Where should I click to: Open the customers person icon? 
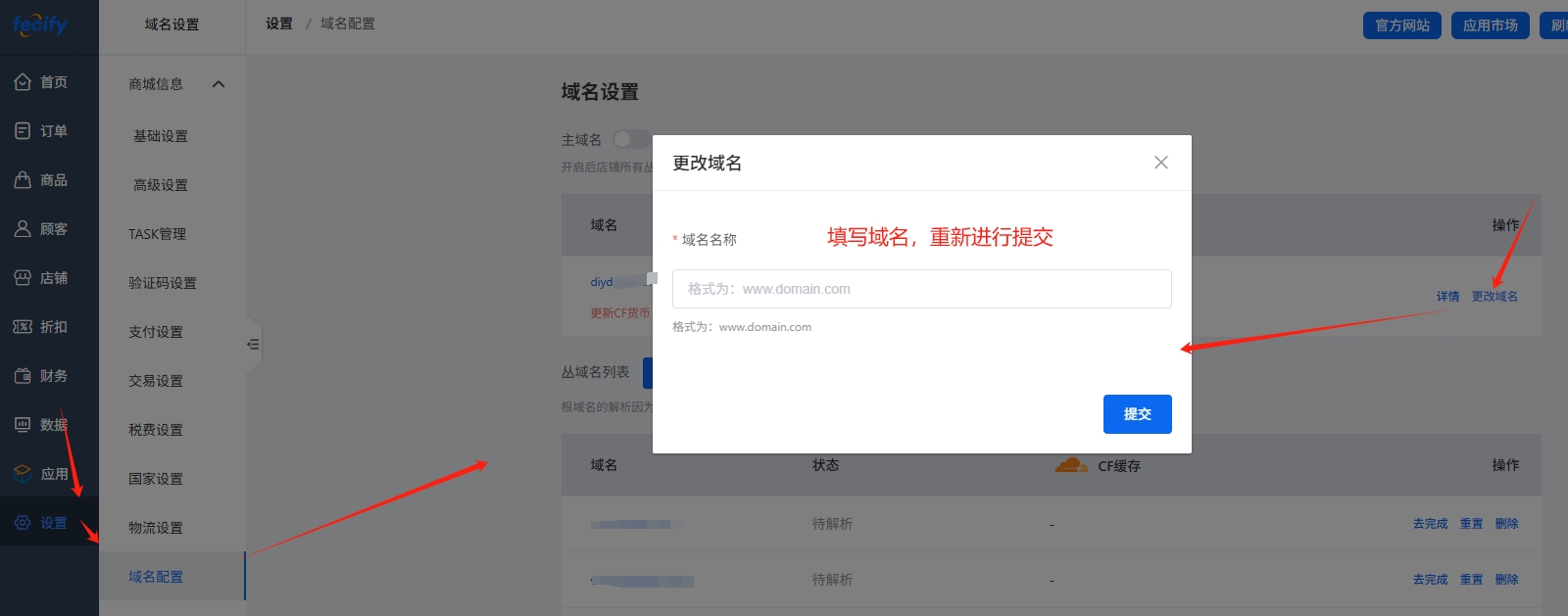pos(23,229)
